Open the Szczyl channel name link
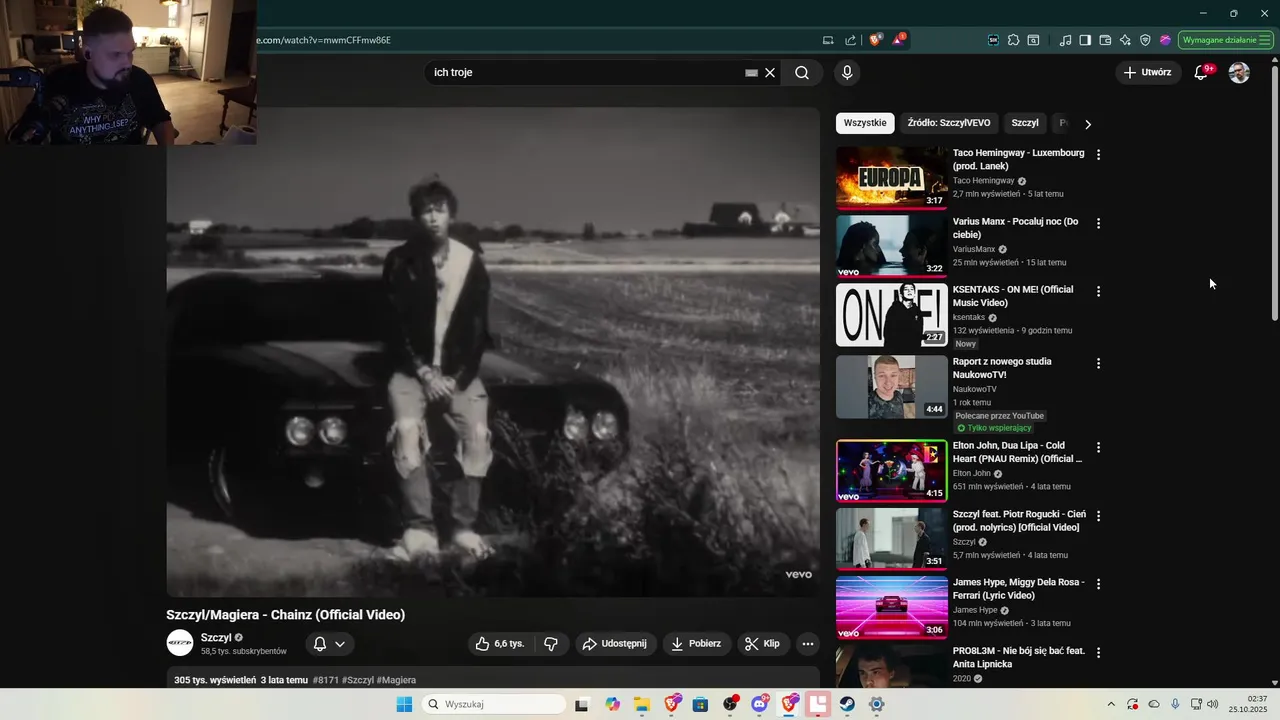Viewport: 1280px width, 720px height. pos(216,637)
